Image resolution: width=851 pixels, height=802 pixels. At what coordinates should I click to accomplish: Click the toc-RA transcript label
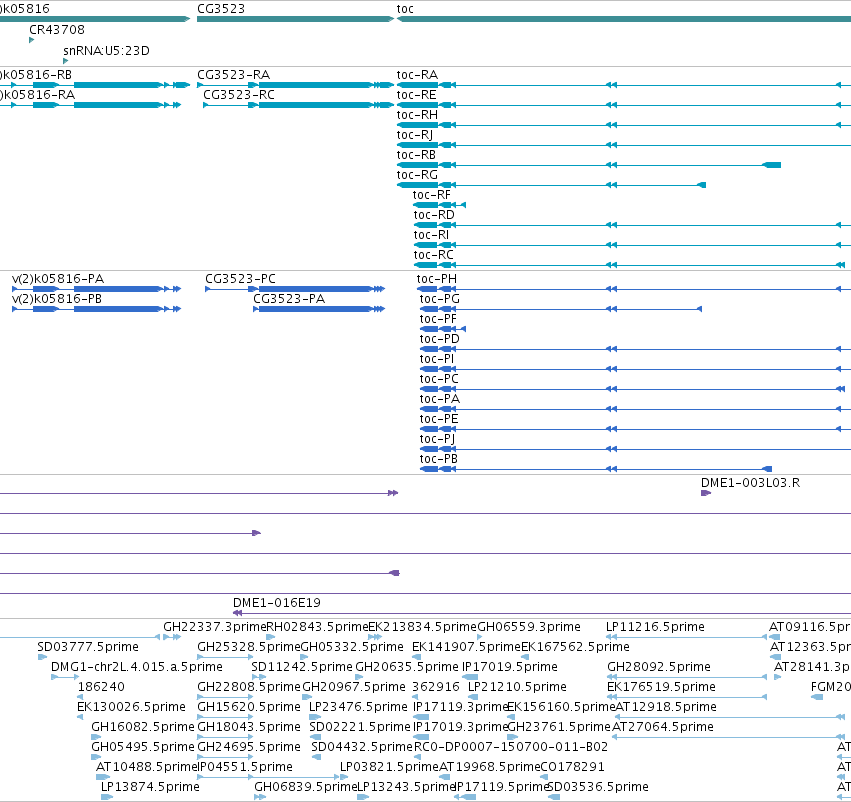click(x=417, y=74)
